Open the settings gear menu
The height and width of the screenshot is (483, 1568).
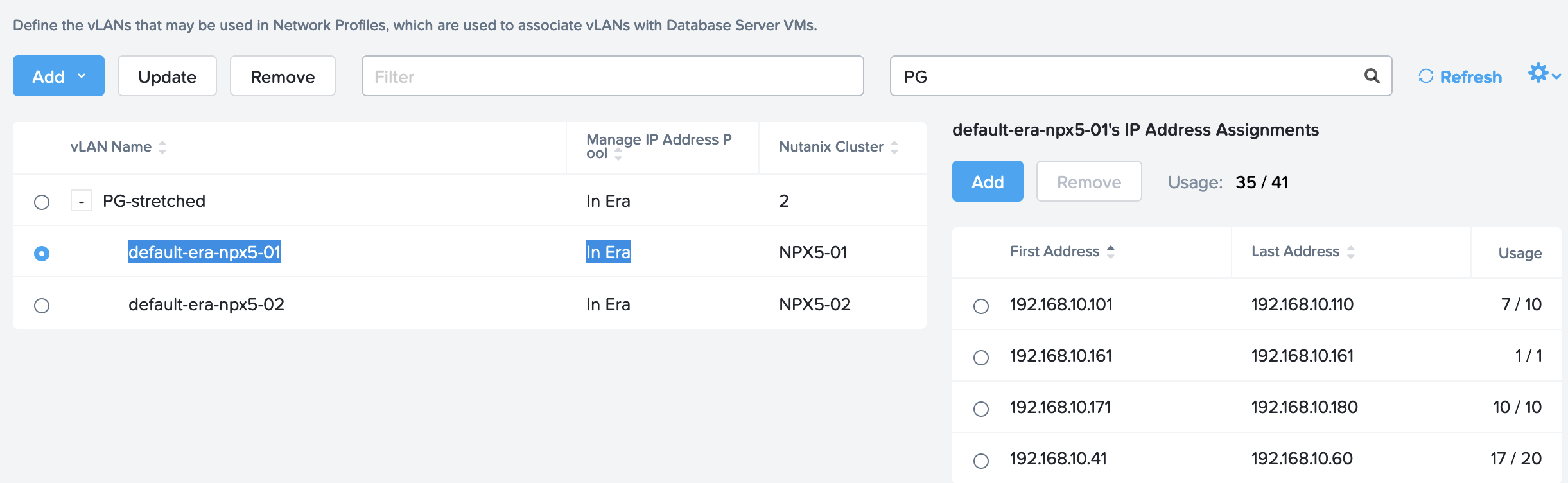click(1544, 74)
